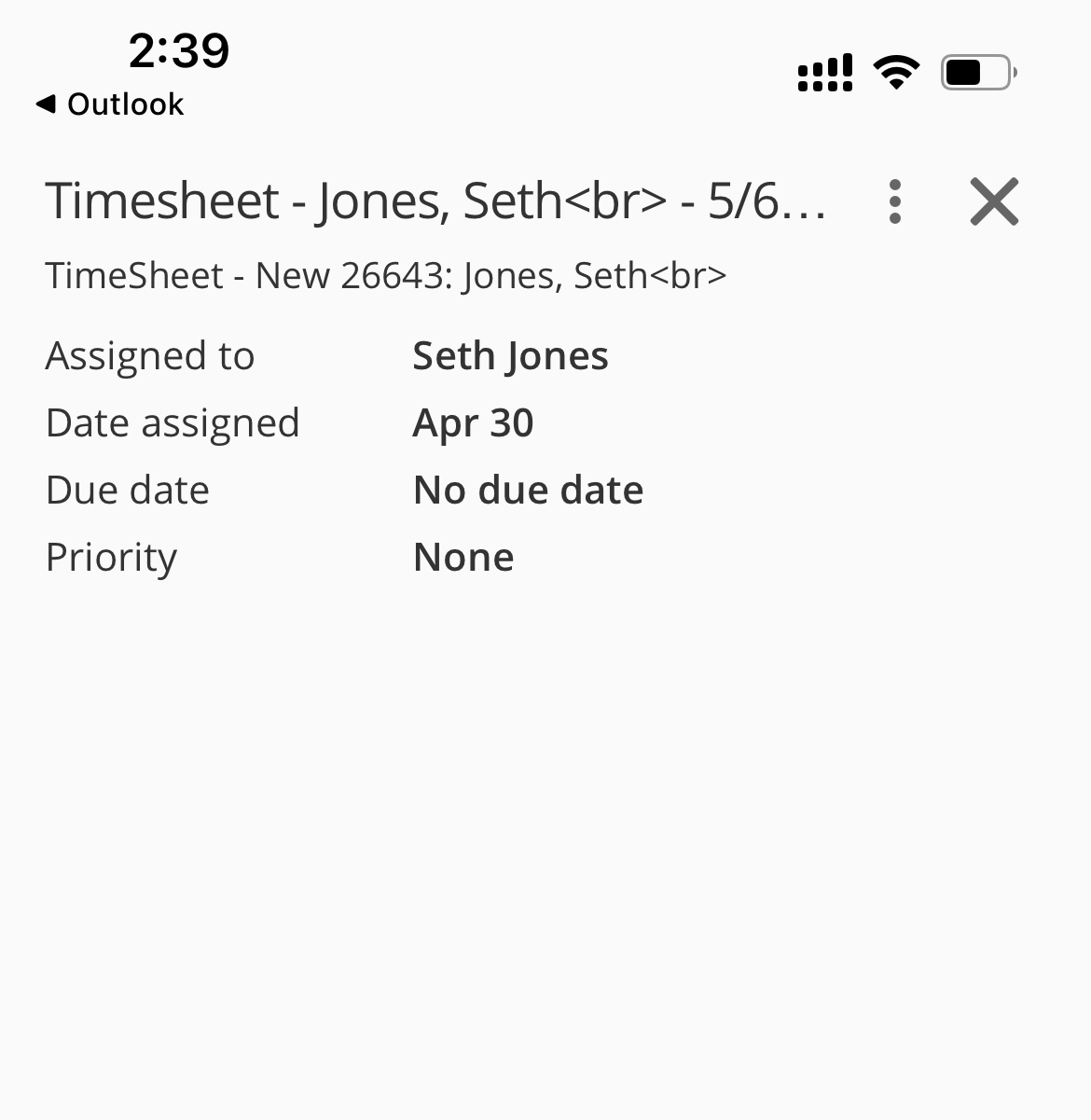Select the Apr 30 assigned date
The width and height of the screenshot is (1091, 1120).
pos(473,423)
